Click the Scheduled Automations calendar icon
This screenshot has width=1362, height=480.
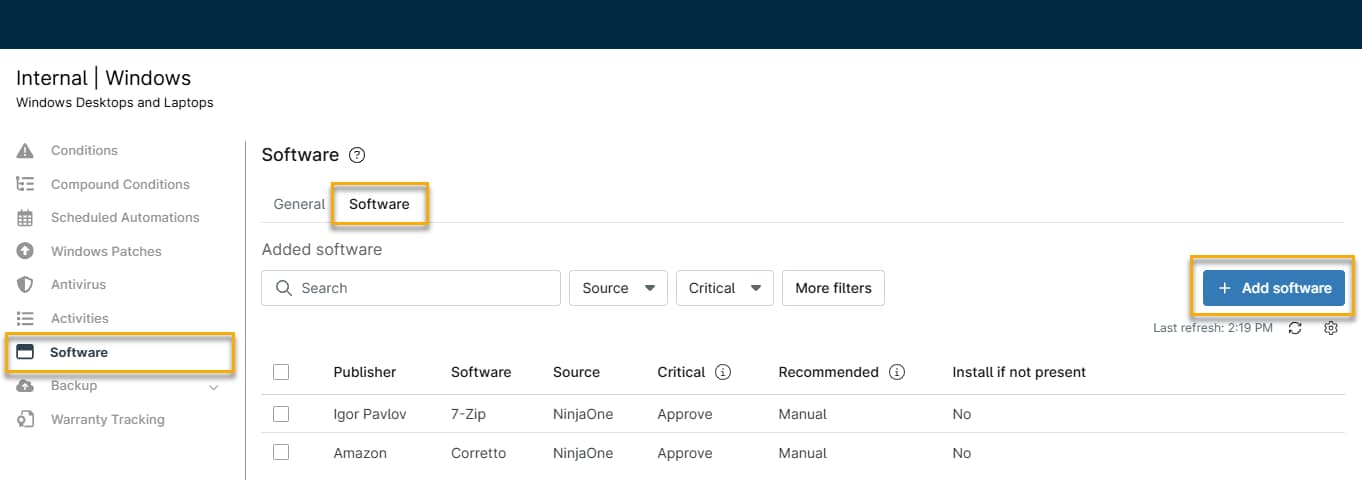click(26, 218)
